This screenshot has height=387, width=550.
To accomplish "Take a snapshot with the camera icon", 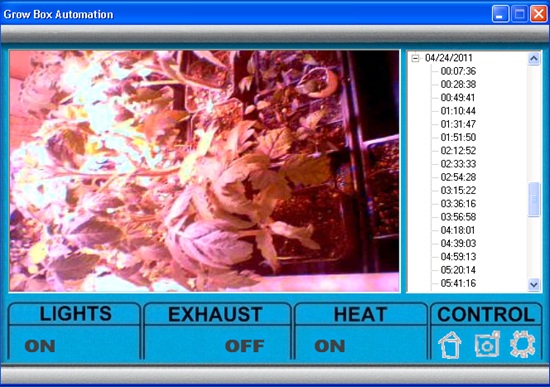I will 487,344.
